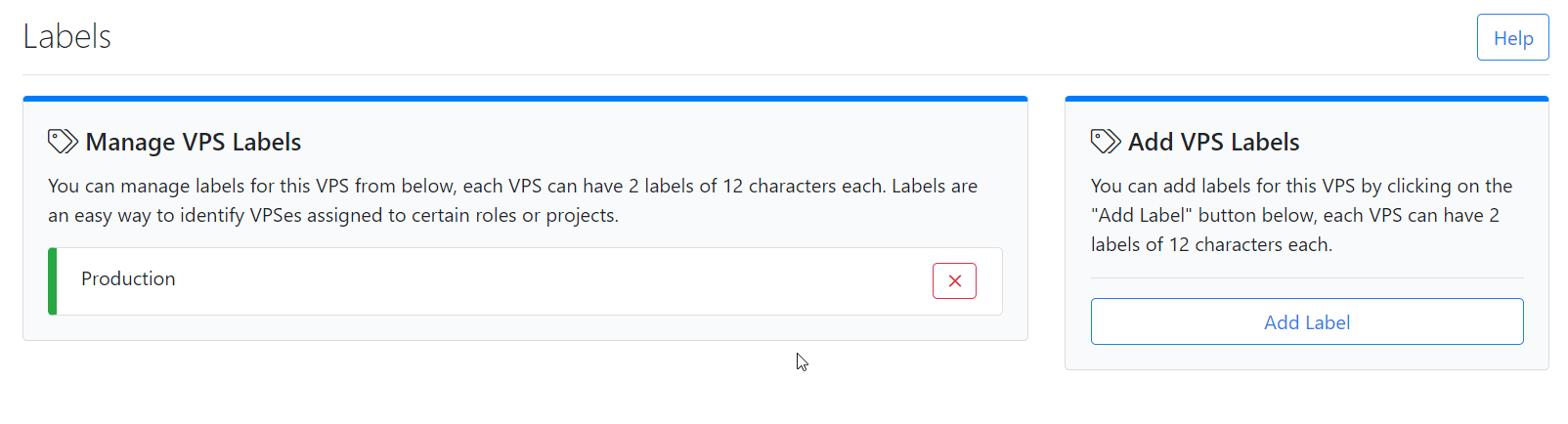Click the Add VPS Labels heading text

click(1213, 143)
